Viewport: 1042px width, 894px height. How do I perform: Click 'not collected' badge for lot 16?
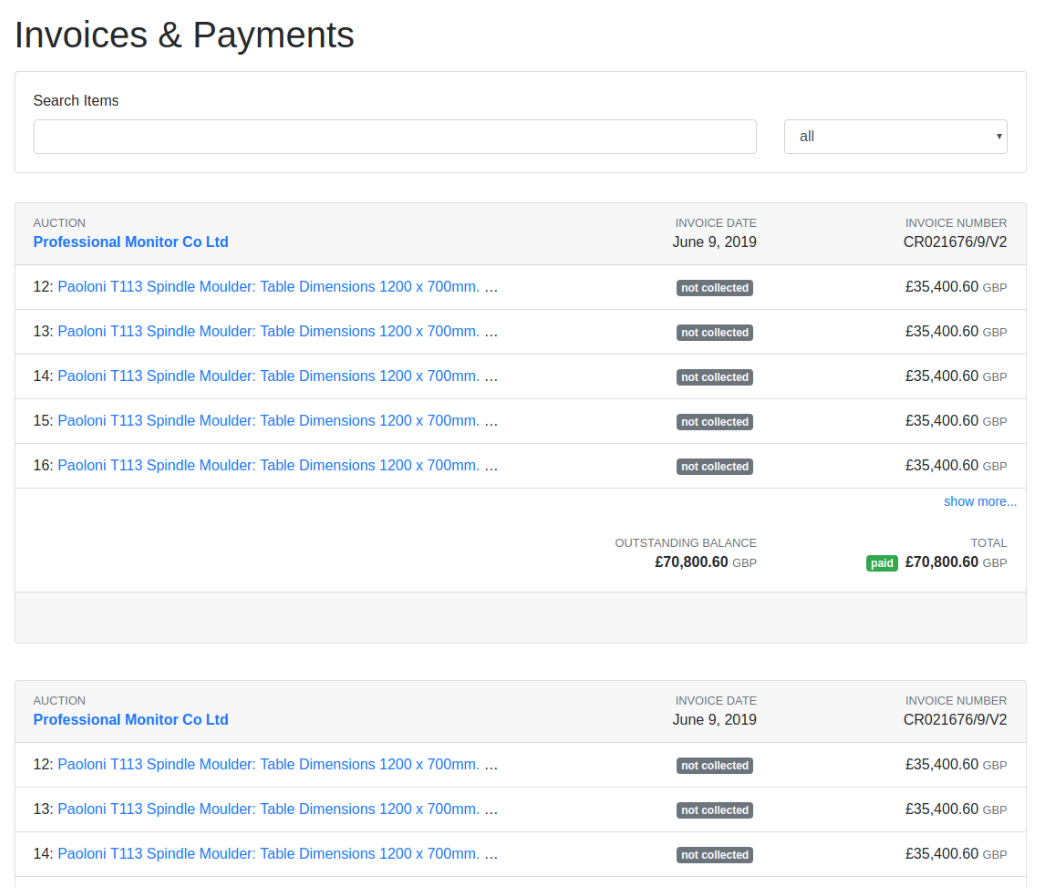click(714, 466)
